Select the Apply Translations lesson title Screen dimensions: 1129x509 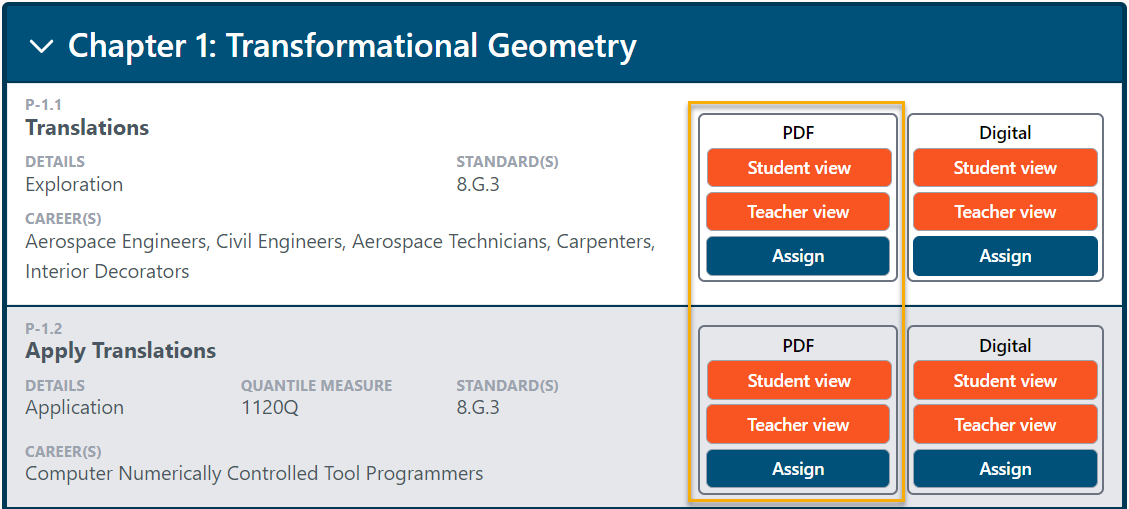pyautogui.click(x=121, y=351)
